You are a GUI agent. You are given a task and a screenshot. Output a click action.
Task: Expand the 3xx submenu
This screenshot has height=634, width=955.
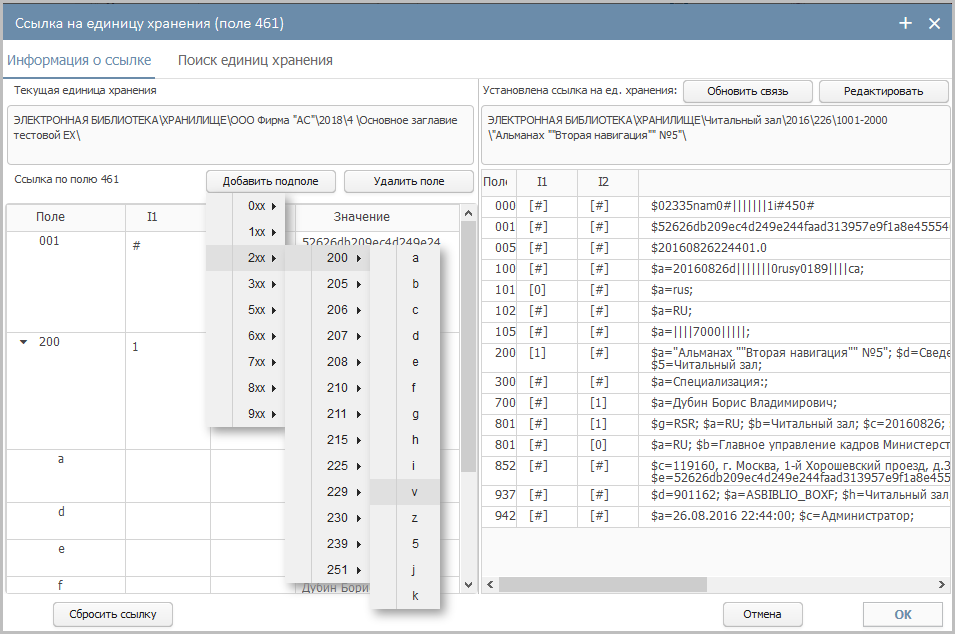[x=262, y=284]
